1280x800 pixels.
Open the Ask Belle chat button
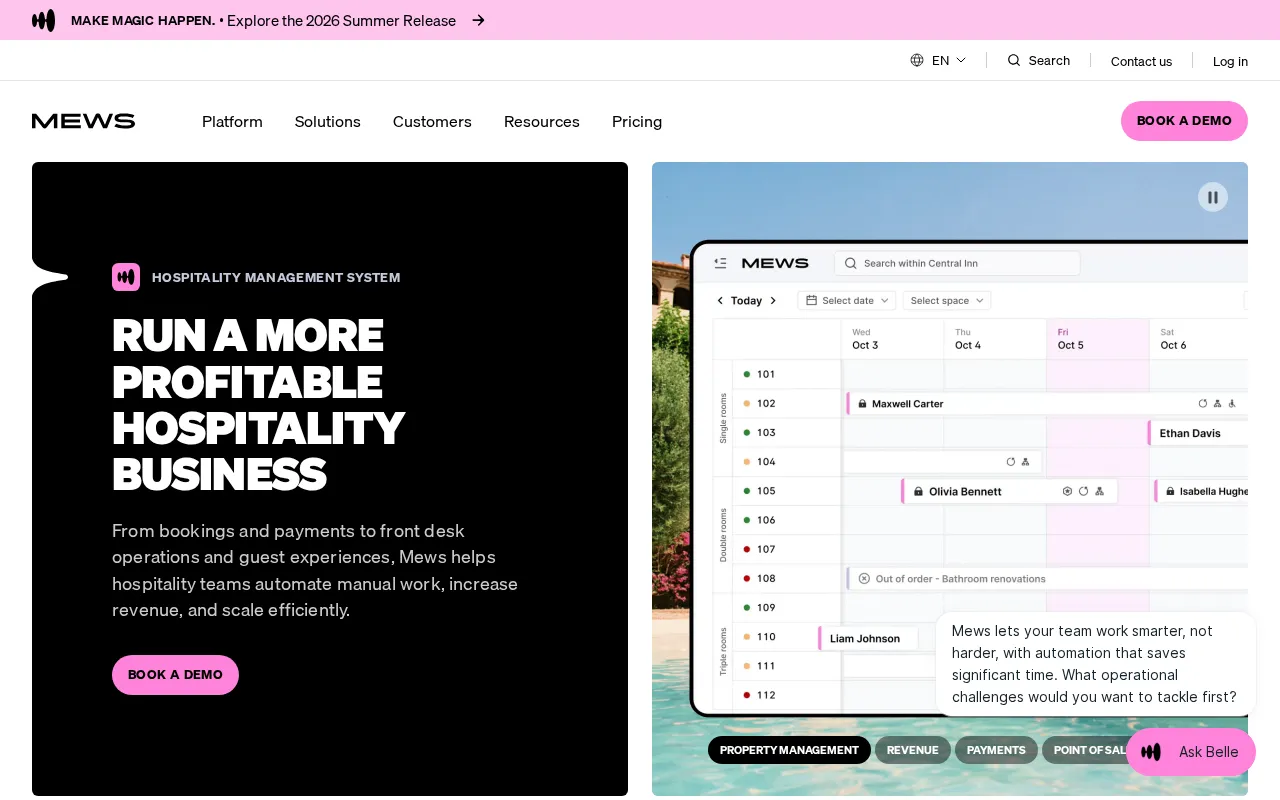[1191, 752]
